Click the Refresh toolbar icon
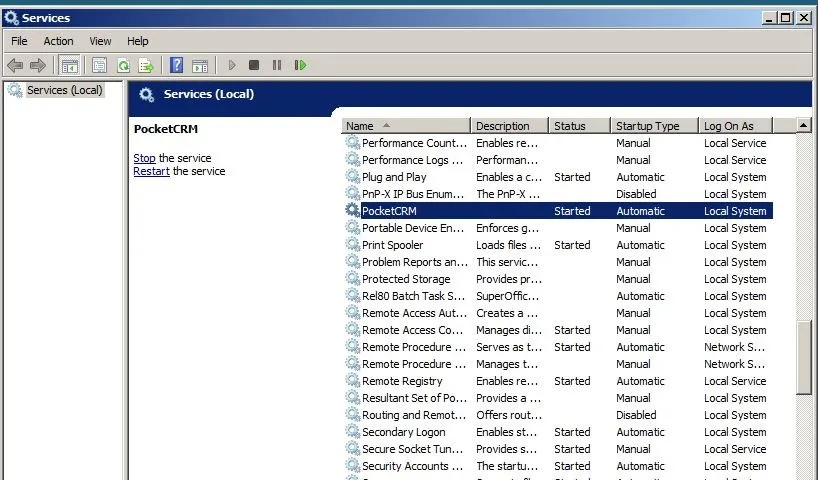This screenshot has height=480, width=818. [x=123, y=66]
